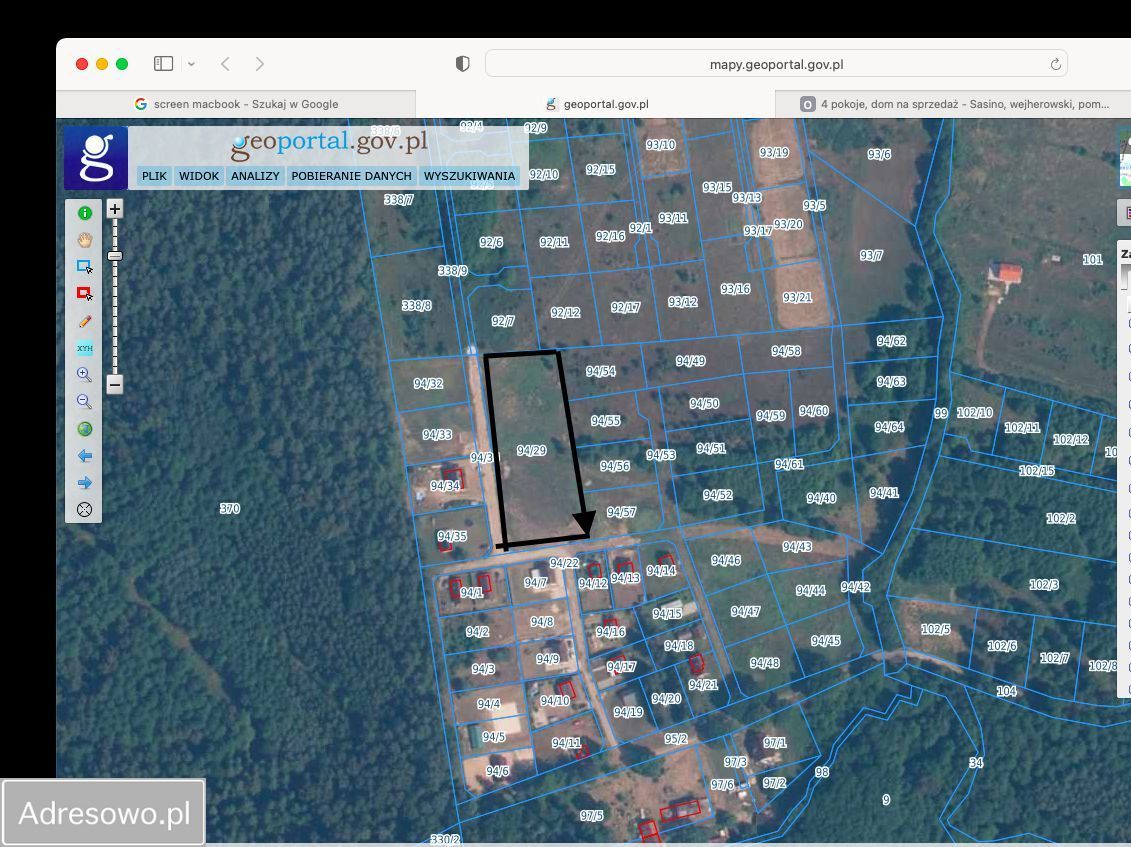Open the PLIK menu

[x=154, y=176]
